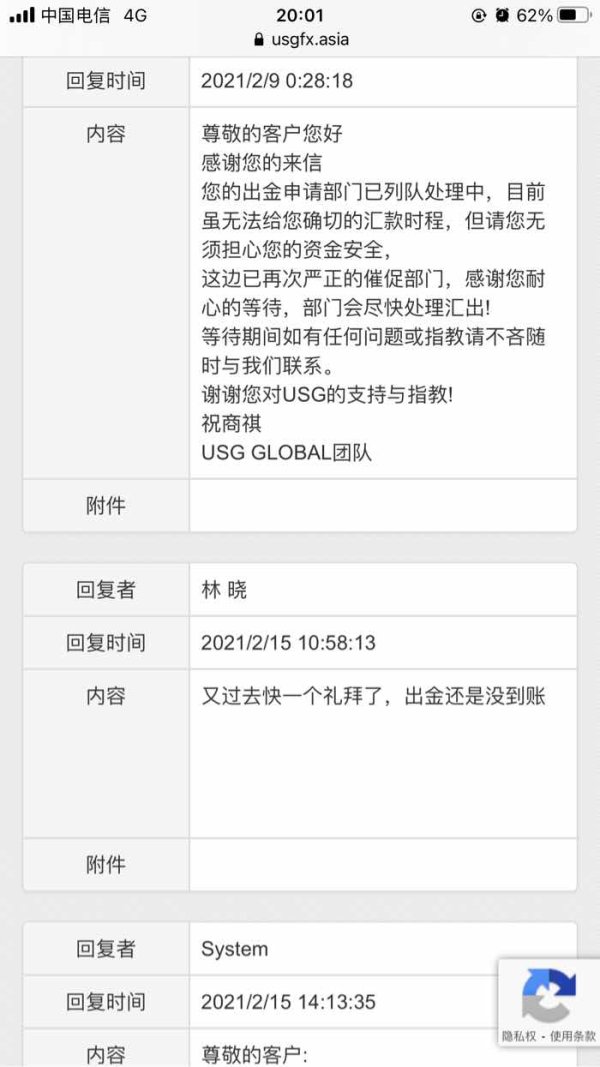
Task: Tap the alarm clock status icon
Action: [502, 15]
